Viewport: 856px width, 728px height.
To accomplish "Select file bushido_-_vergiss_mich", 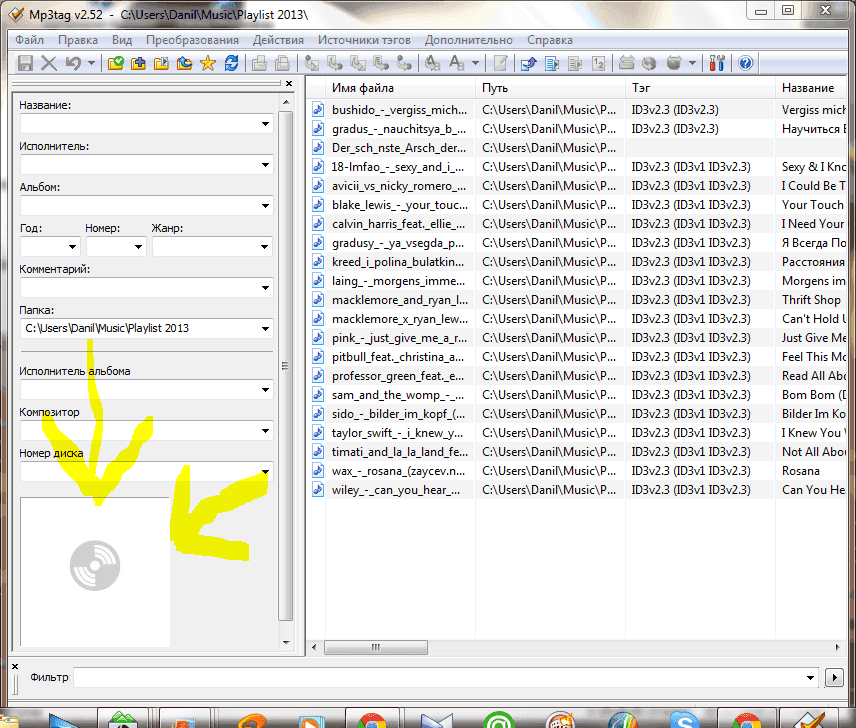I will 399,110.
